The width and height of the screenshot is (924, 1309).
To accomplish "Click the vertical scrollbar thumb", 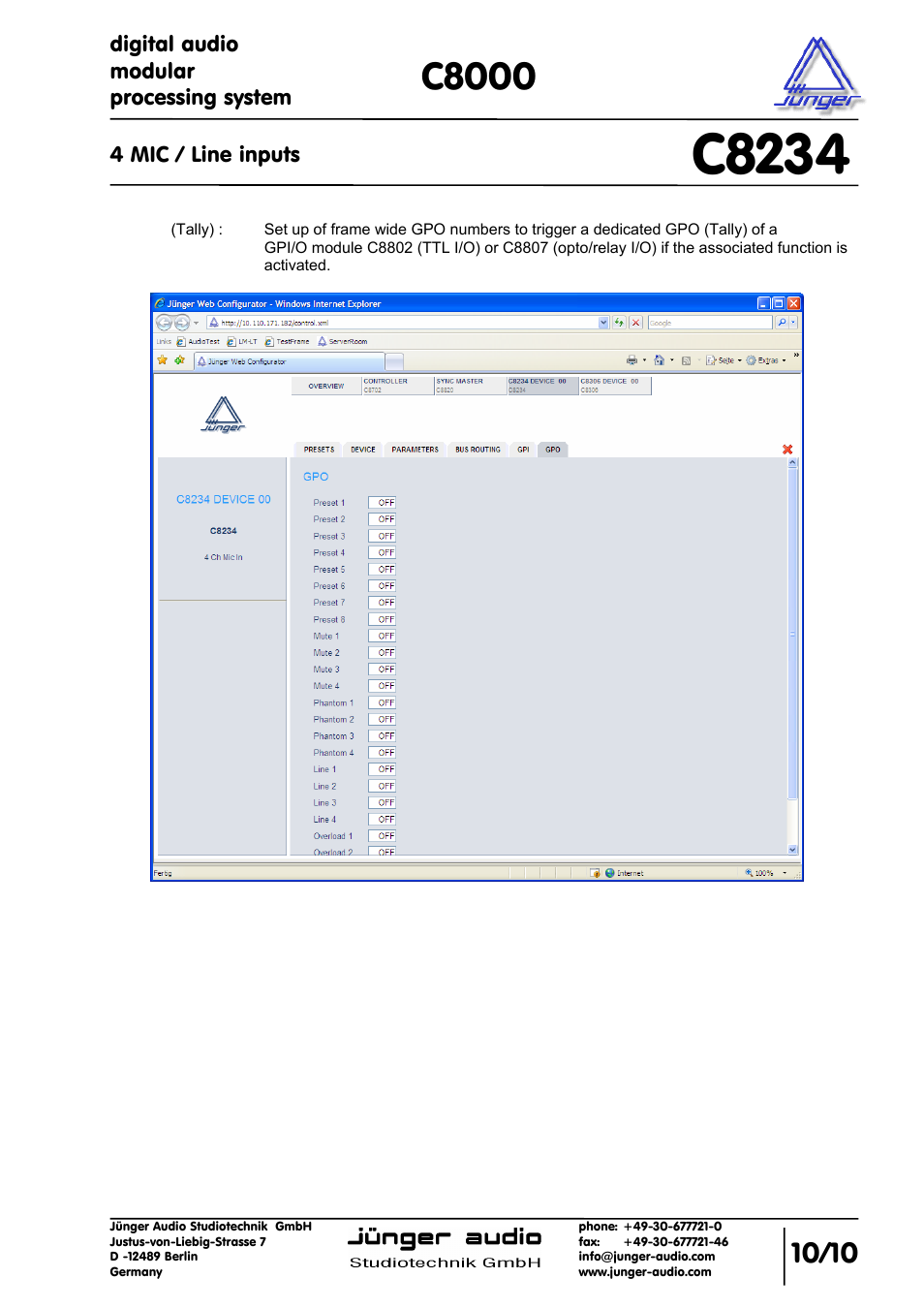I will [x=792, y=635].
